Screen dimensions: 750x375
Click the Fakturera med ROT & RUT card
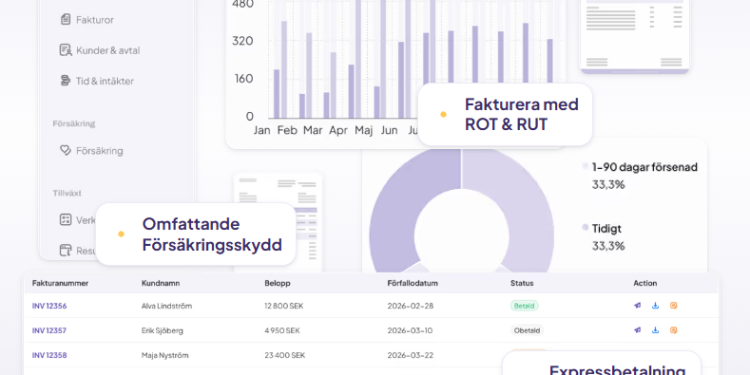tap(505, 114)
